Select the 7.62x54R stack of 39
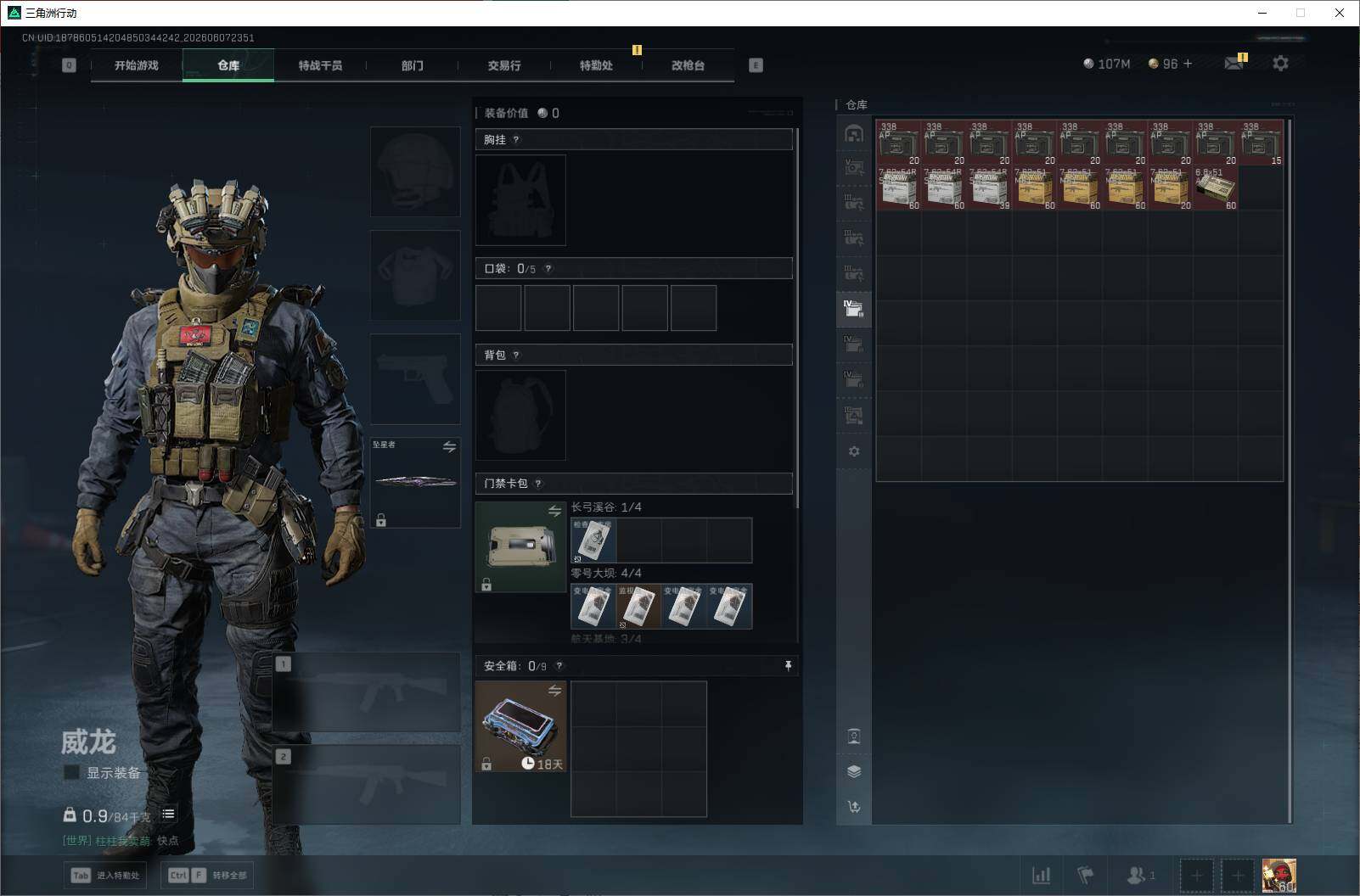Screen dimensions: 1360x896 (989, 188)
